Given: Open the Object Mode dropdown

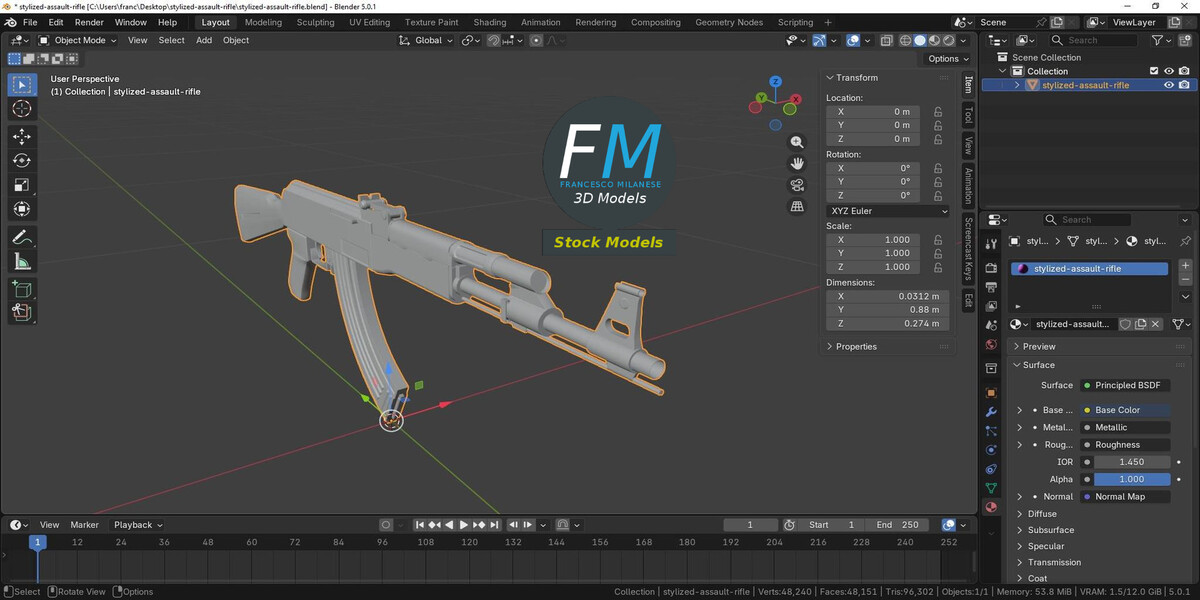Looking at the screenshot, I should [78, 40].
